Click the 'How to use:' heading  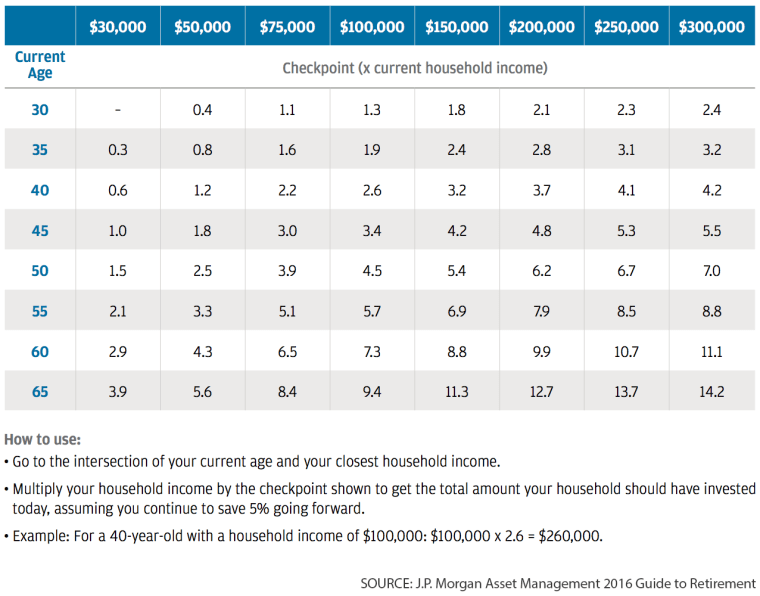(43, 439)
